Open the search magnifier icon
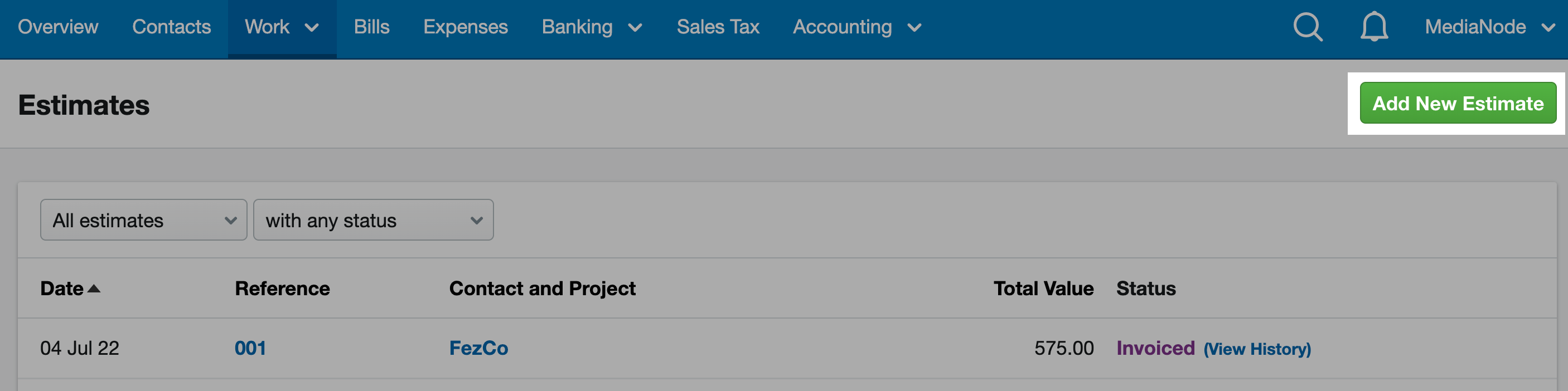This screenshot has height=391, width=1568. point(1308,27)
